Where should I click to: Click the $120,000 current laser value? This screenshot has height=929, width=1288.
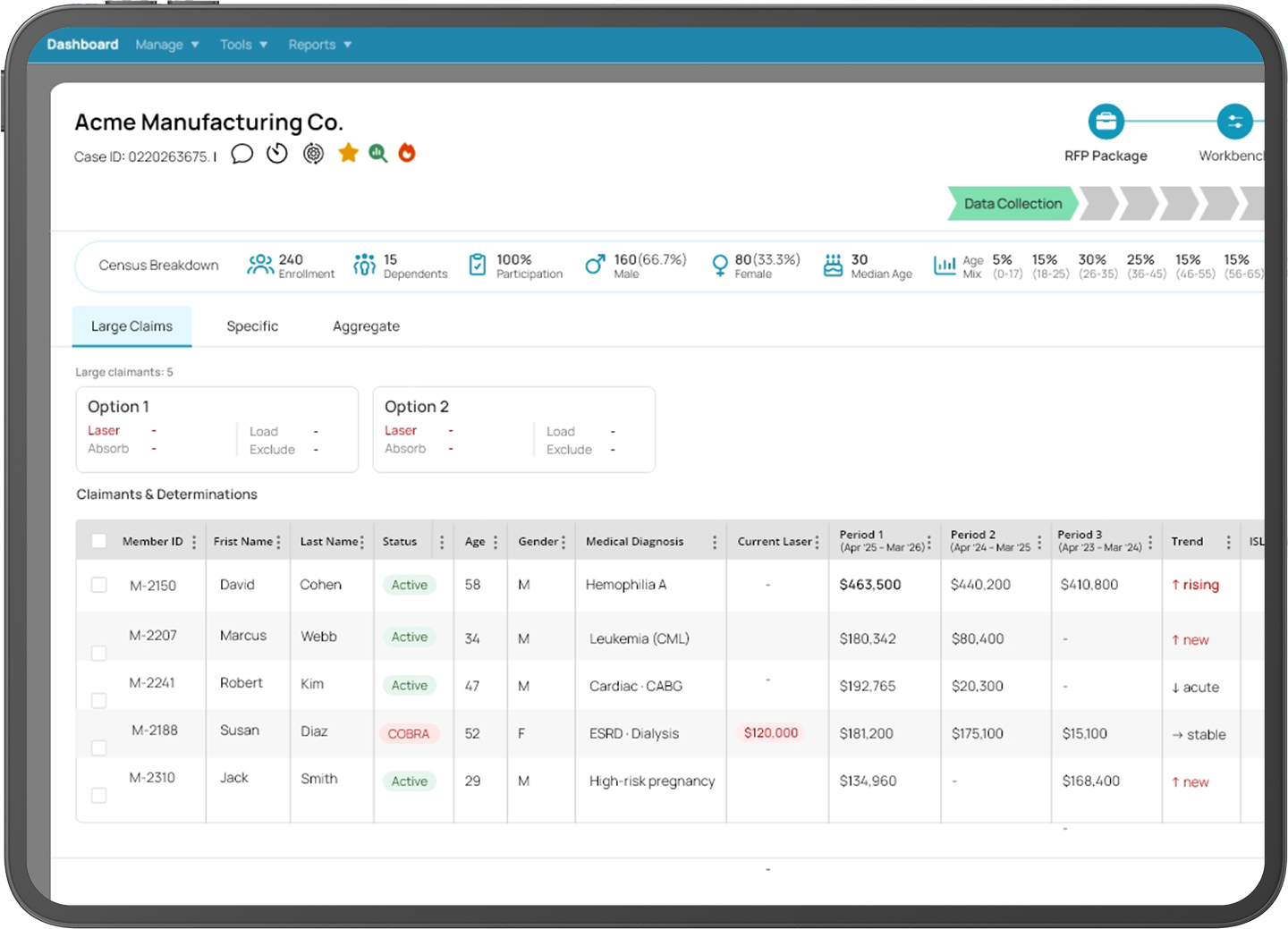tap(771, 732)
